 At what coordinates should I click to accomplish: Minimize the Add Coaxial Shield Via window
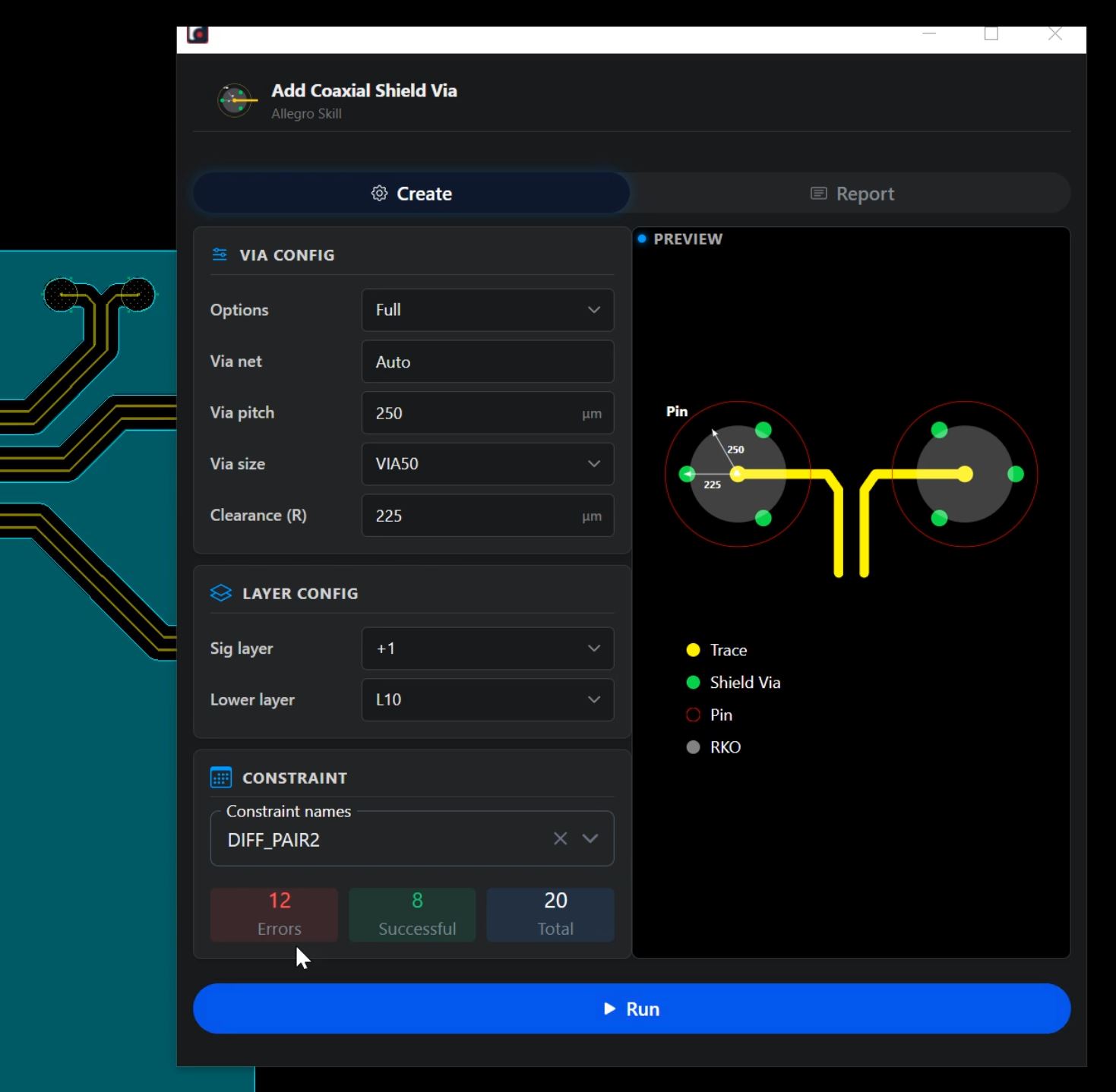click(x=928, y=33)
